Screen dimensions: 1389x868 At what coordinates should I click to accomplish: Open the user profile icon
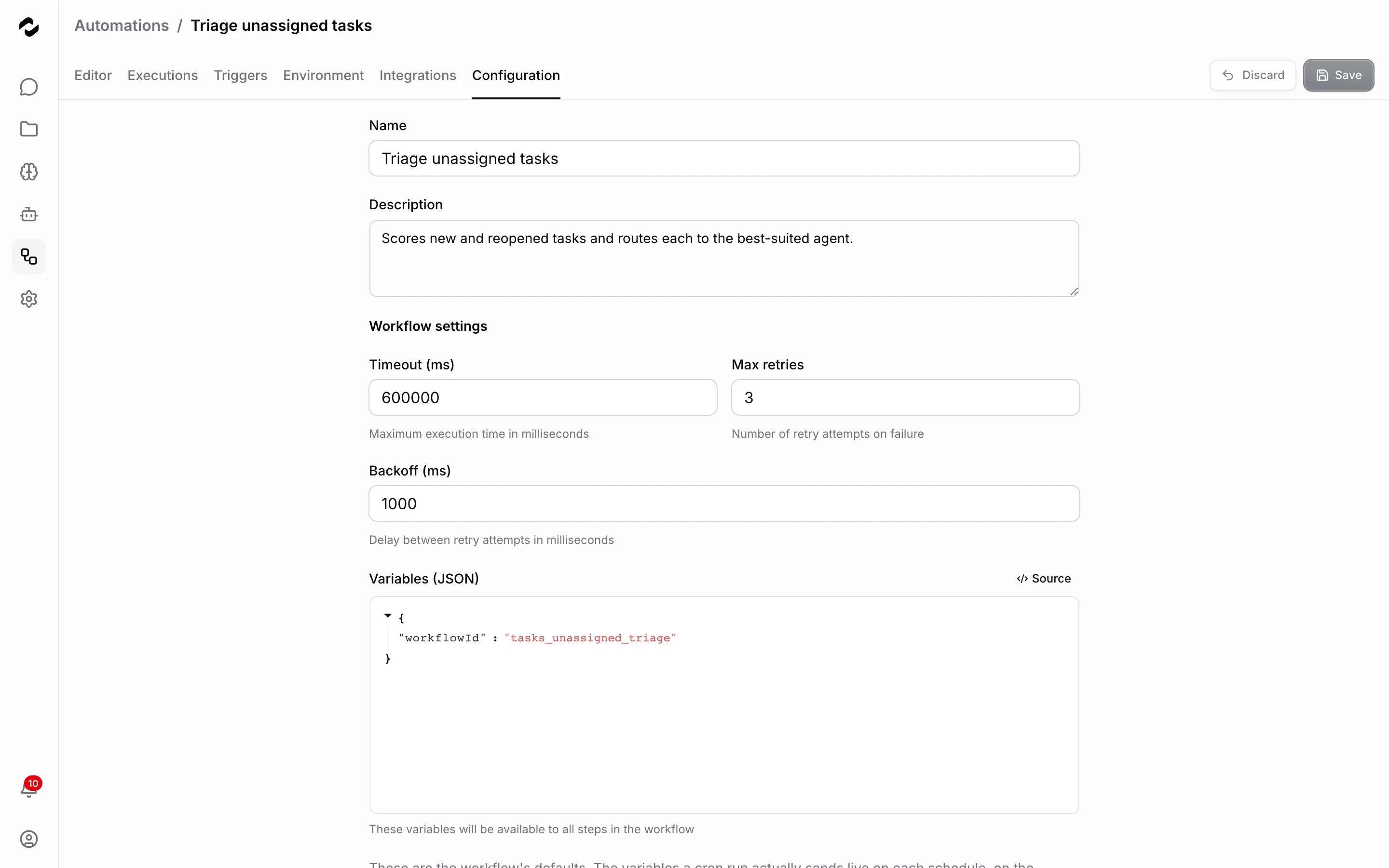coord(29,839)
